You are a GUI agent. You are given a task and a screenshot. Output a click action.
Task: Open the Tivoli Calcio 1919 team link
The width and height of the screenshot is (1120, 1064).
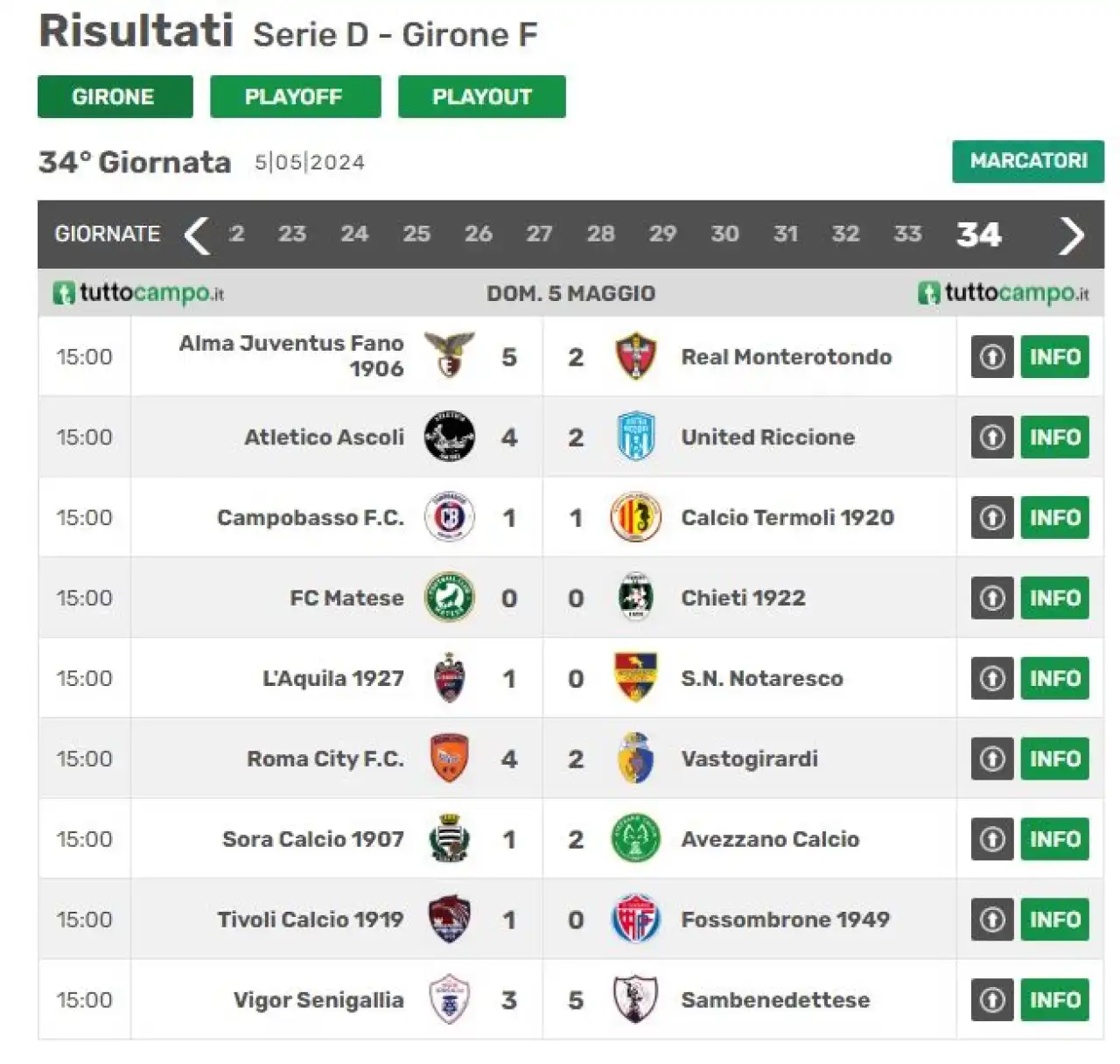311,919
